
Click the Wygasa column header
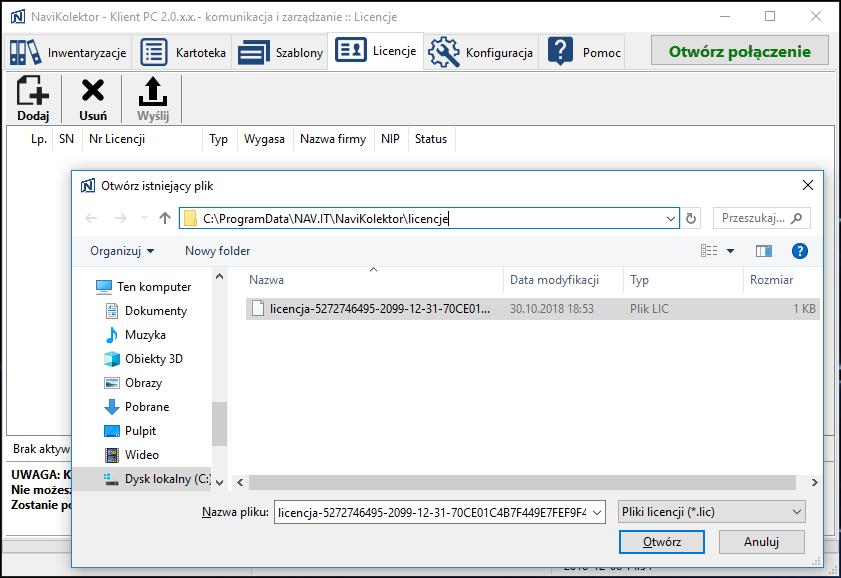point(264,139)
